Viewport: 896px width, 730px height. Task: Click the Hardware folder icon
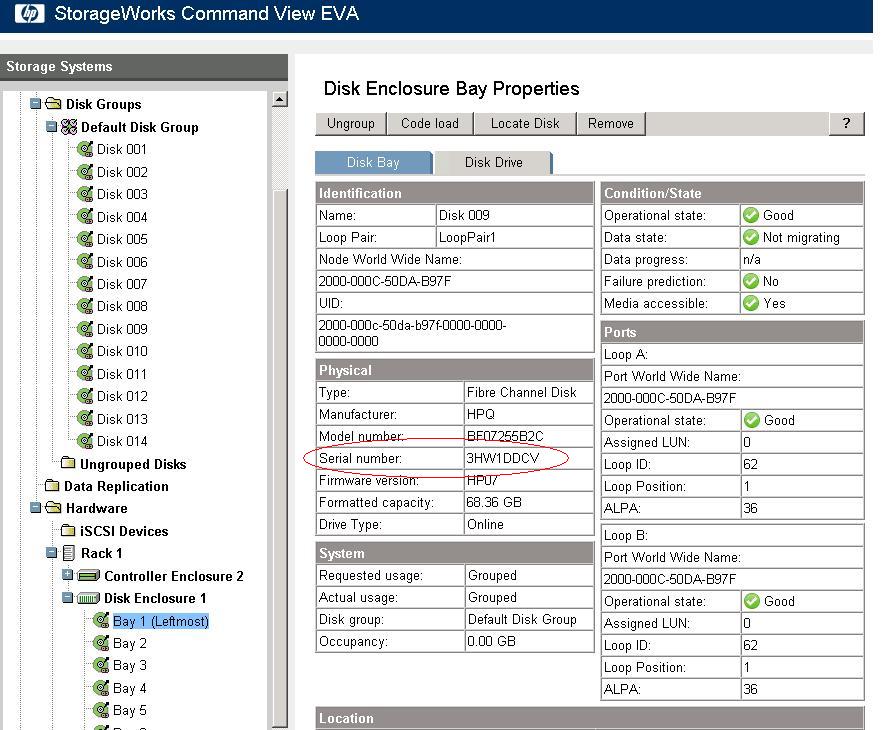(x=53, y=508)
